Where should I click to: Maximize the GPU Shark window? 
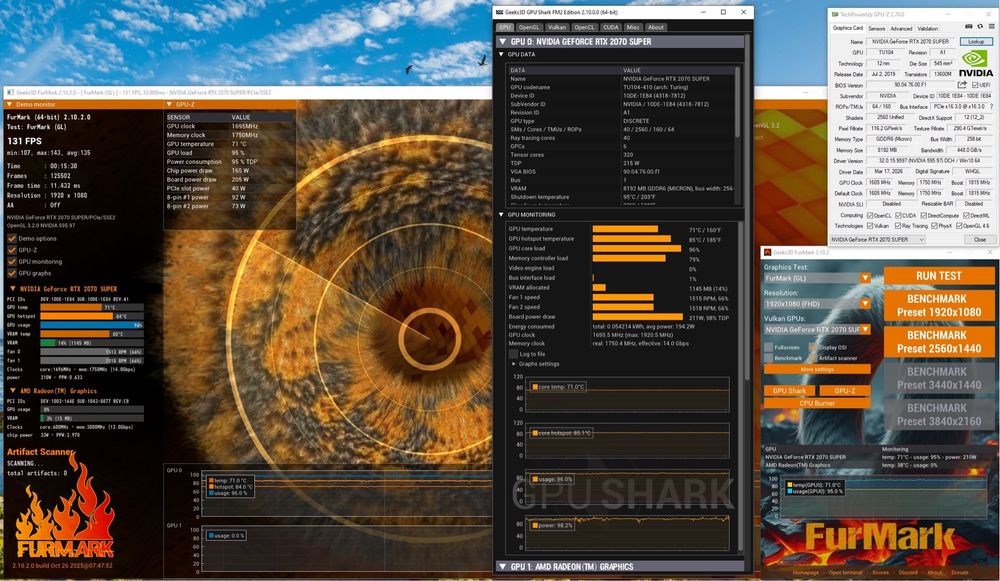pyautogui.click(x=723, y=12)
